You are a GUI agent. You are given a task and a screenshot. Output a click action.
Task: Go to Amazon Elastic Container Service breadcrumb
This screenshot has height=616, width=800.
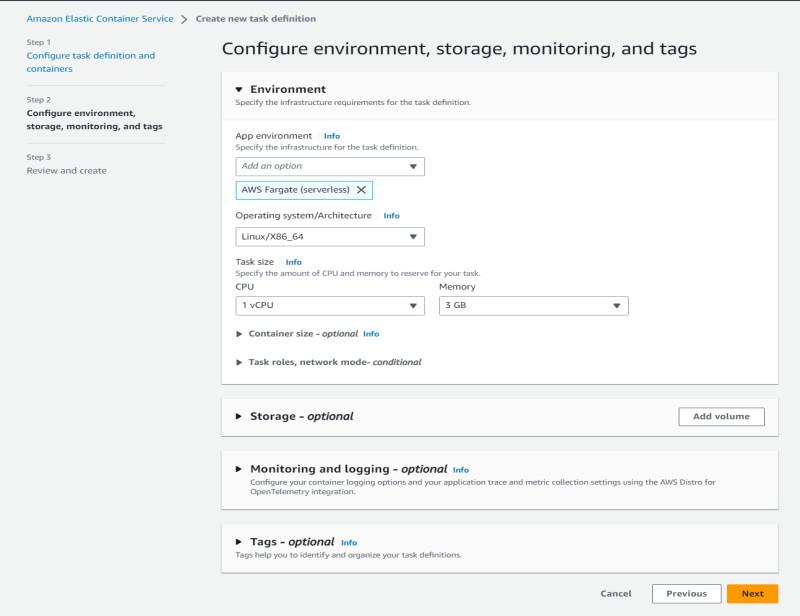pos(99,19)
